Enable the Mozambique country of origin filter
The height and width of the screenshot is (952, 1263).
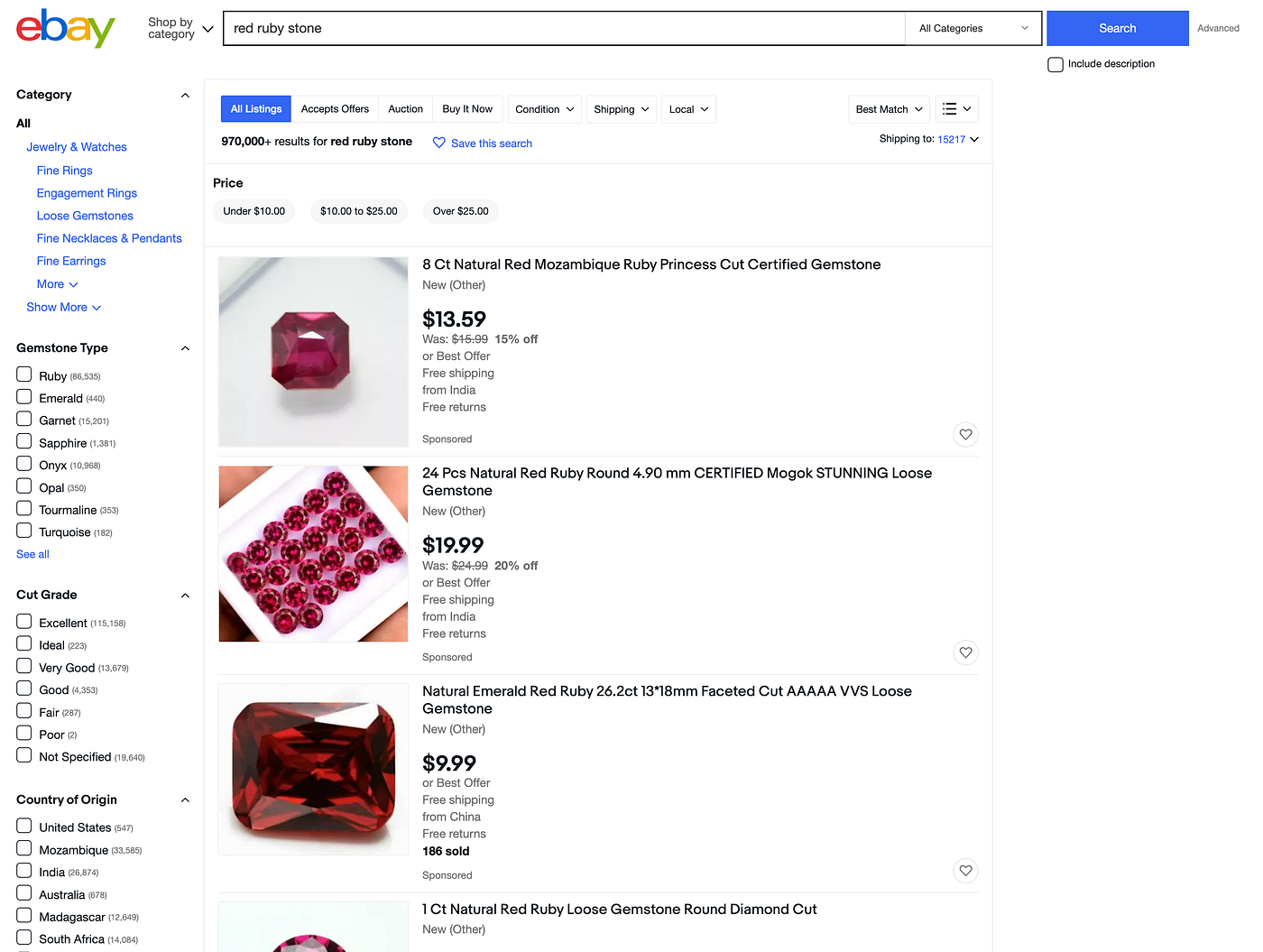(23, 847)
